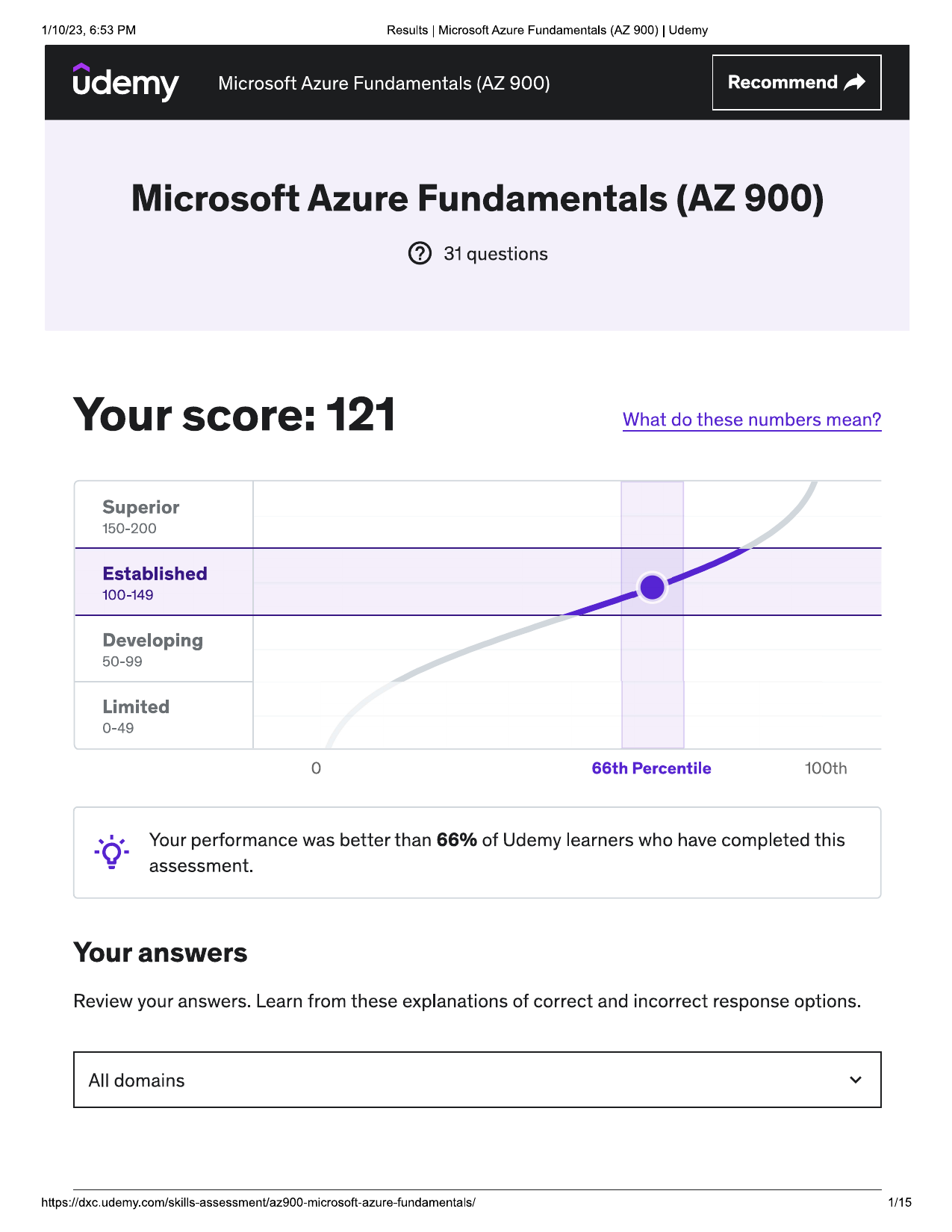Select the Established 100-149 level row
This screenshot has height=1232, width=952.
click(x=164, y=582)
